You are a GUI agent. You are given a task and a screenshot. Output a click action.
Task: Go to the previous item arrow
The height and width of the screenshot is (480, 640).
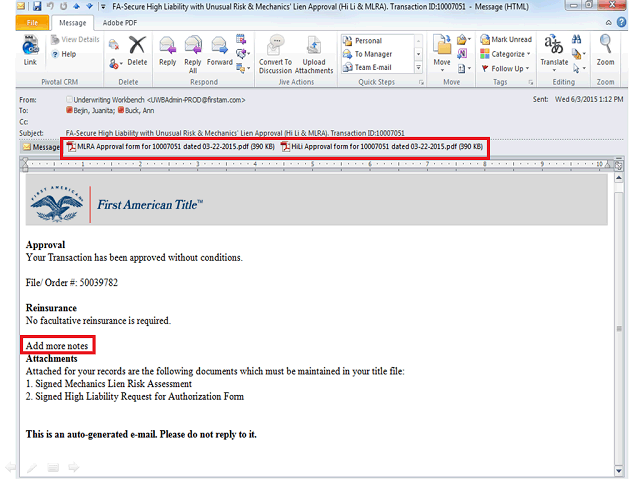pos(76,6)
